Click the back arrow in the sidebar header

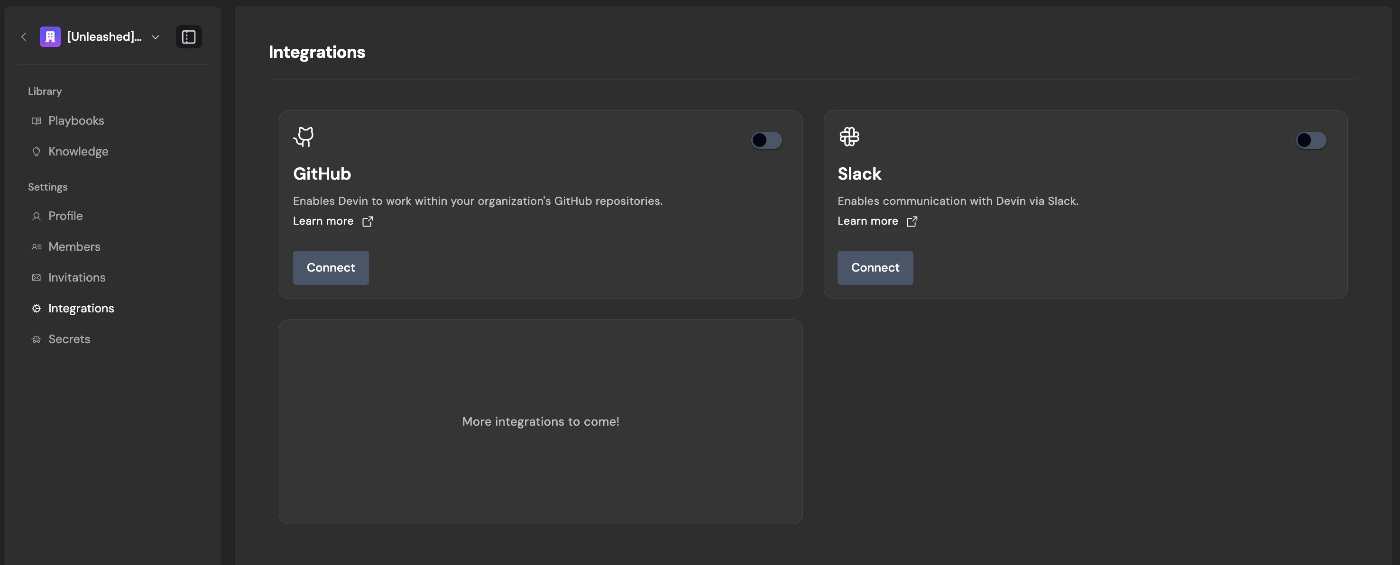pos(24,37)
